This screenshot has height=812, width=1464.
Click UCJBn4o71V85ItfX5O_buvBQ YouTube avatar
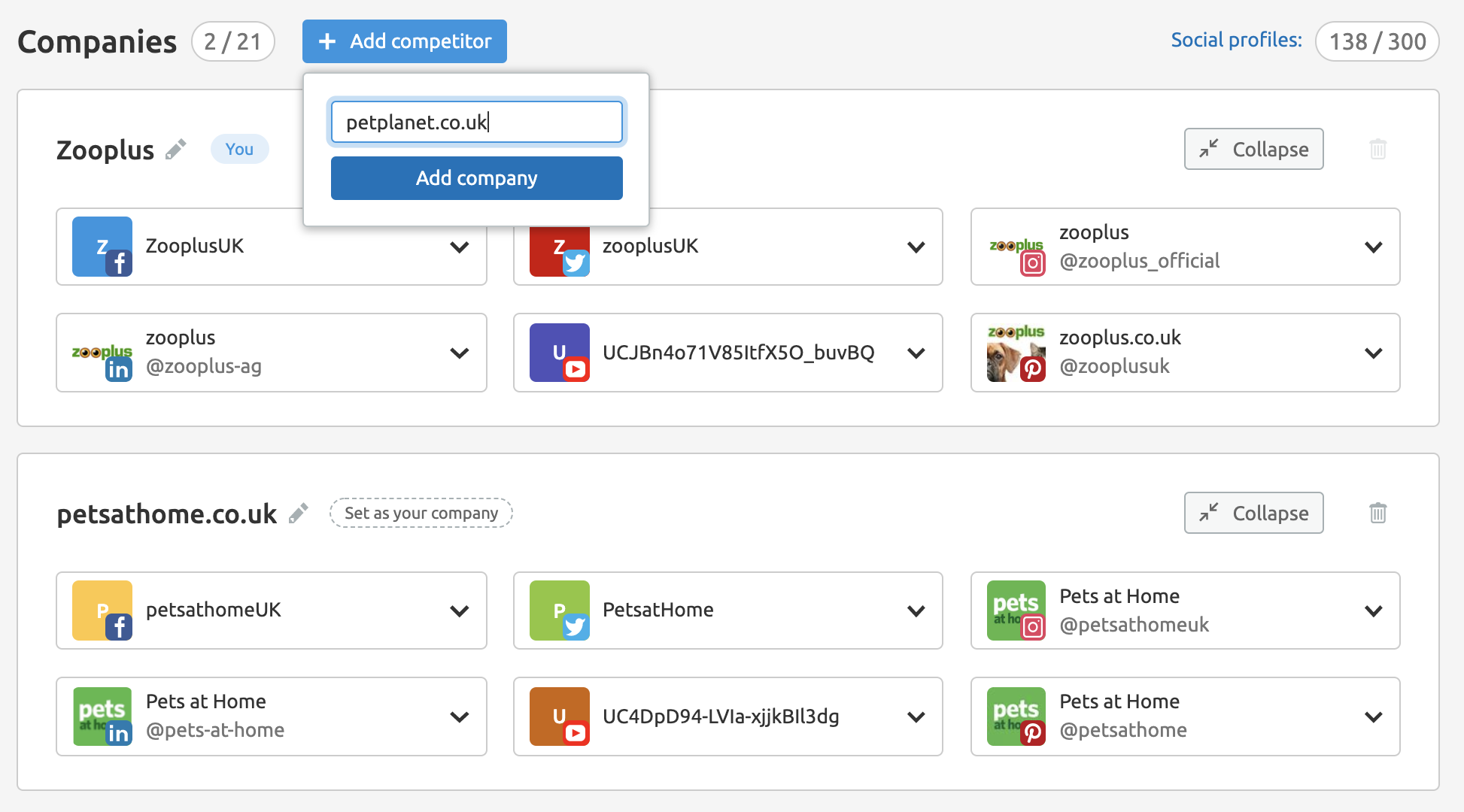(560, 353)
